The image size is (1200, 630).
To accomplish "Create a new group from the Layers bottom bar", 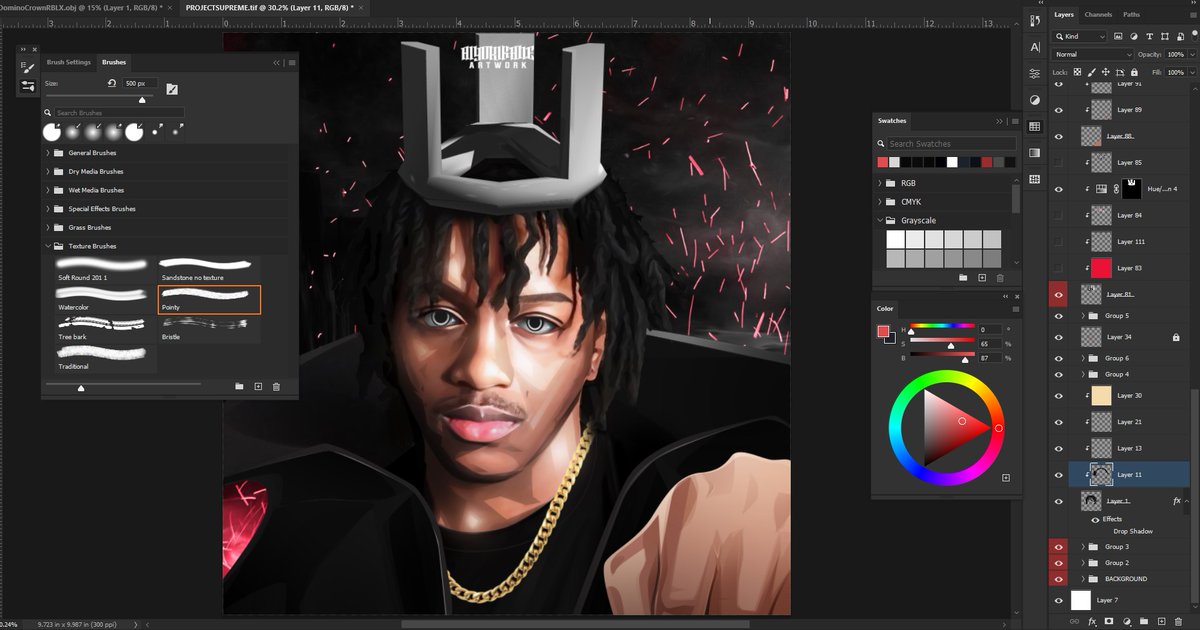I will point(1144,621).
